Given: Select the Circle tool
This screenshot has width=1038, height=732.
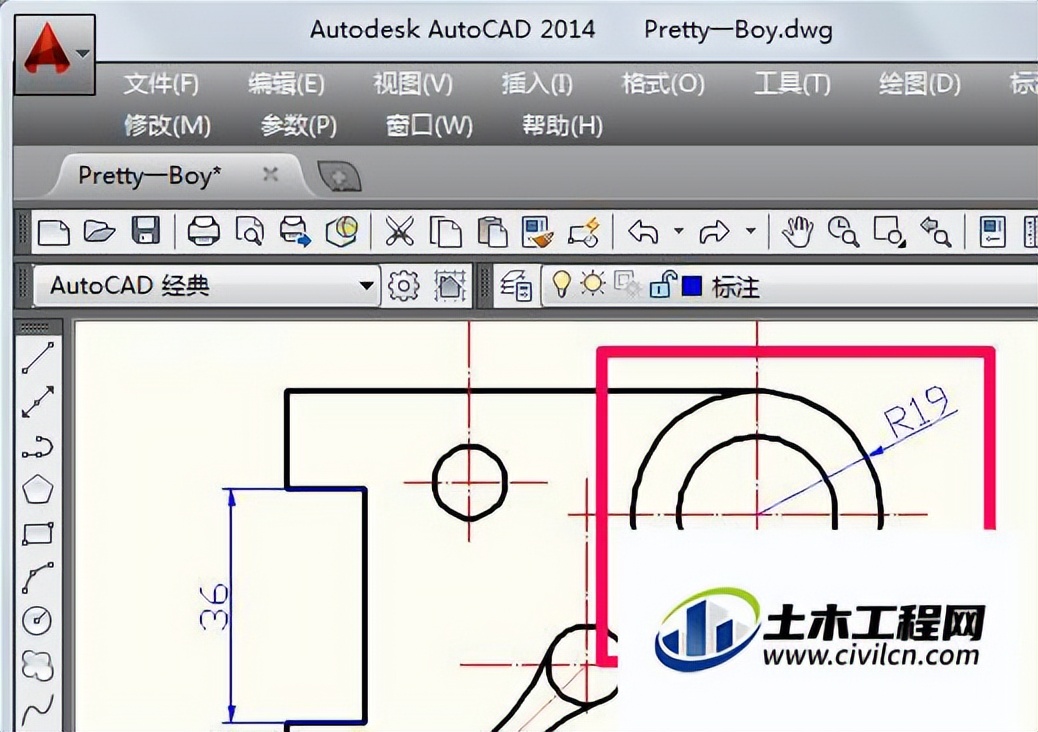Looking at the screenshot, I should tap(38, 621).
